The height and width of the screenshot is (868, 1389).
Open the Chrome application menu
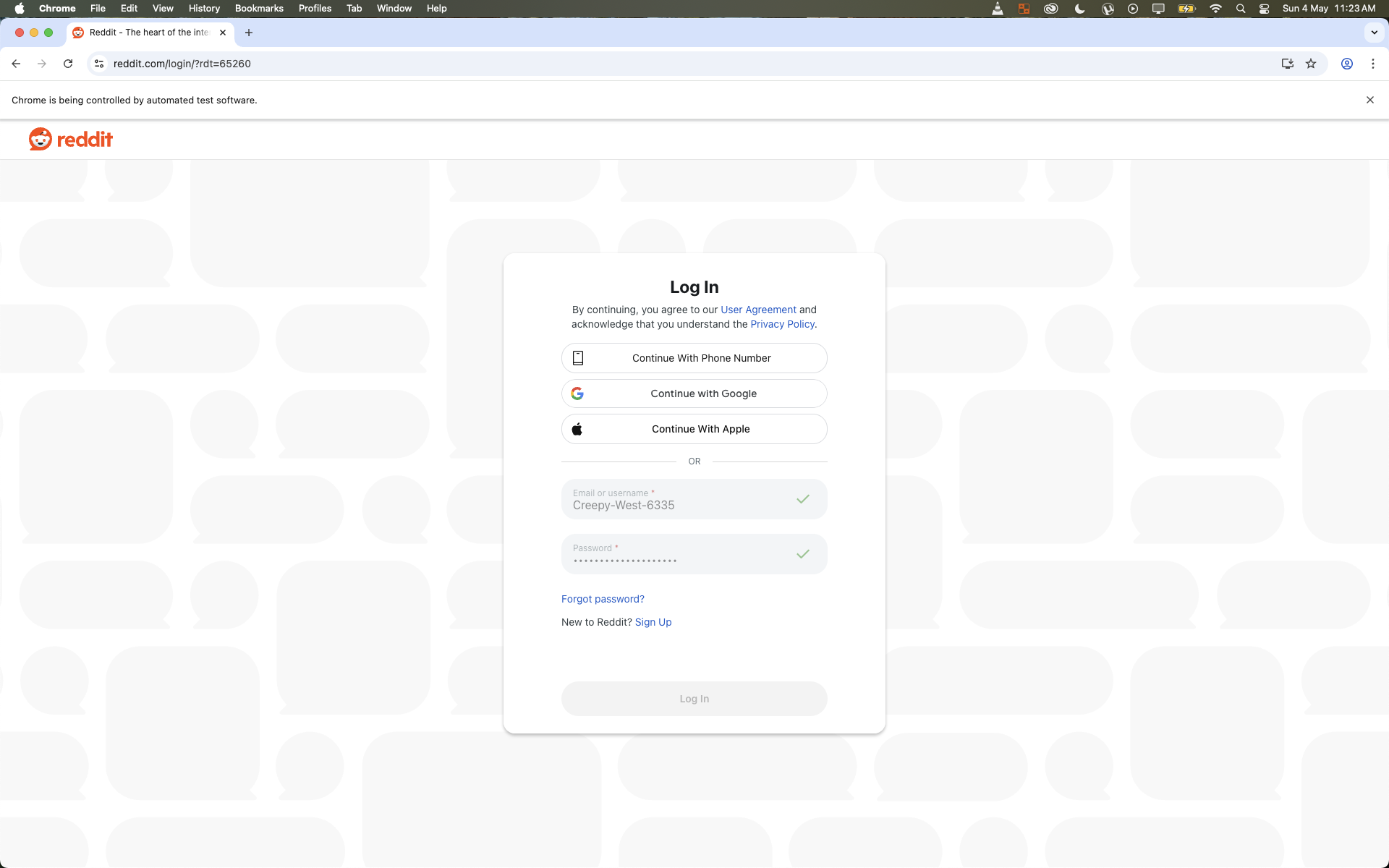coord(57,9)
